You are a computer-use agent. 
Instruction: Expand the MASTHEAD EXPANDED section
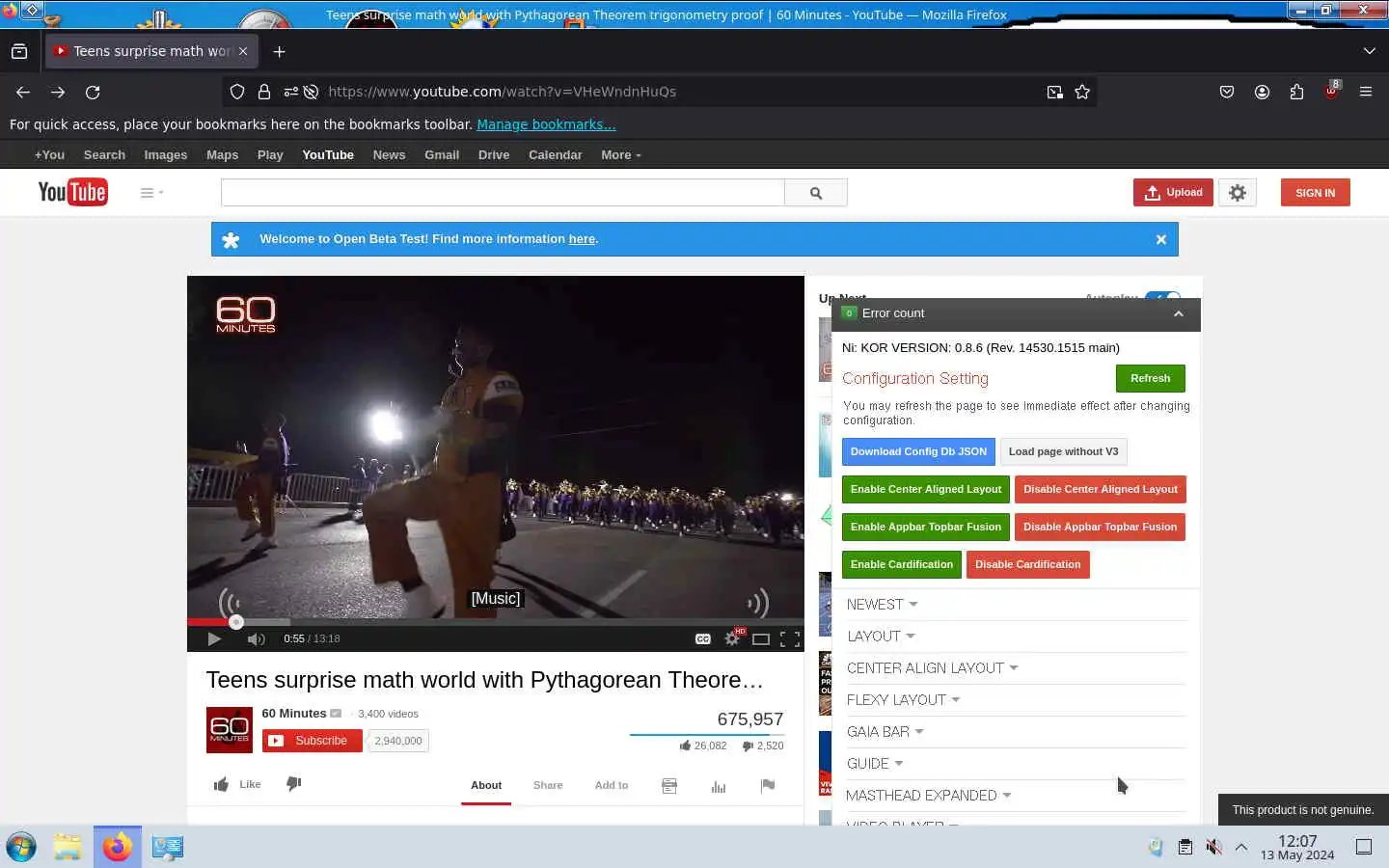pos(928,796)
